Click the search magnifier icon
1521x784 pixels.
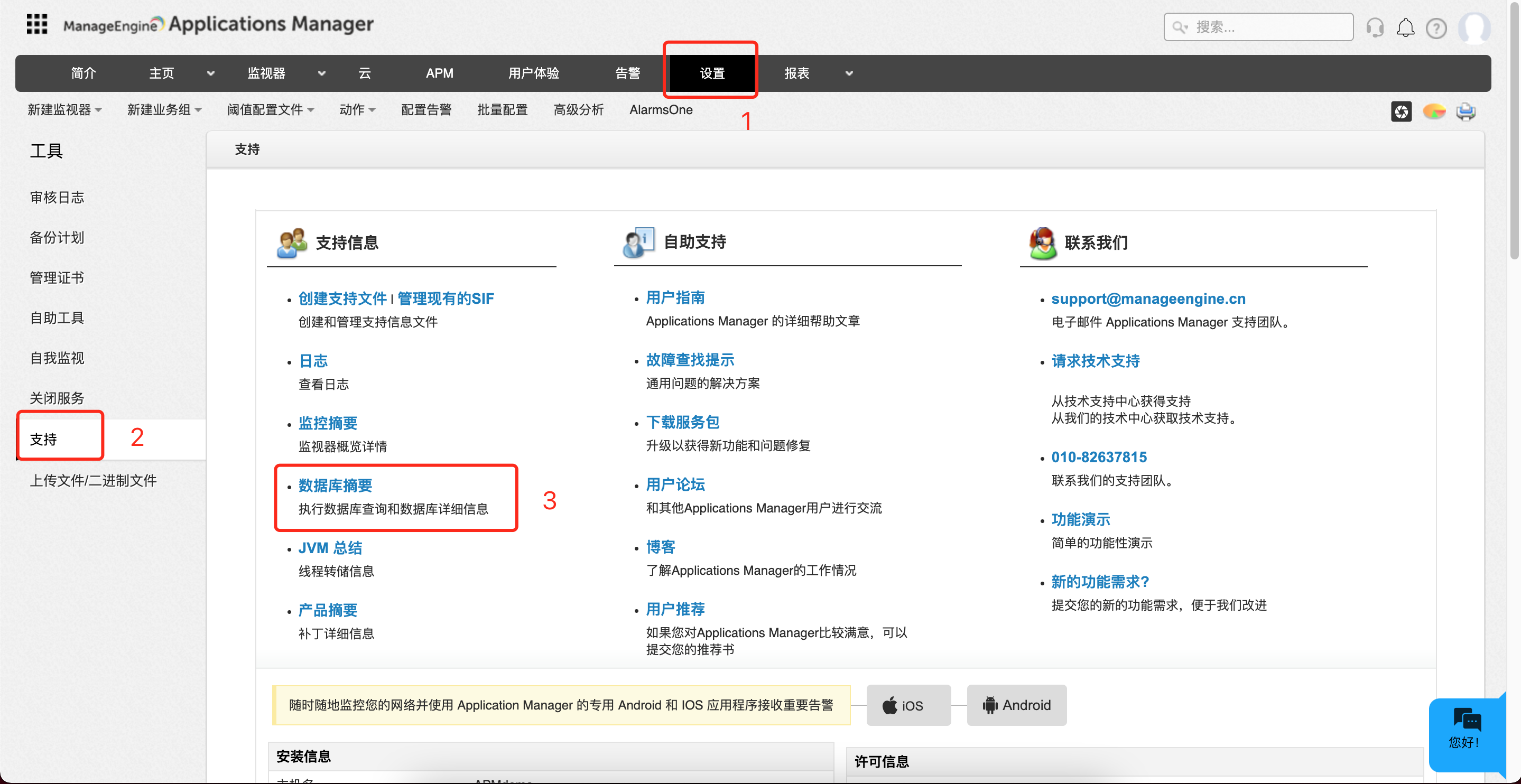tap(1179, 27)
